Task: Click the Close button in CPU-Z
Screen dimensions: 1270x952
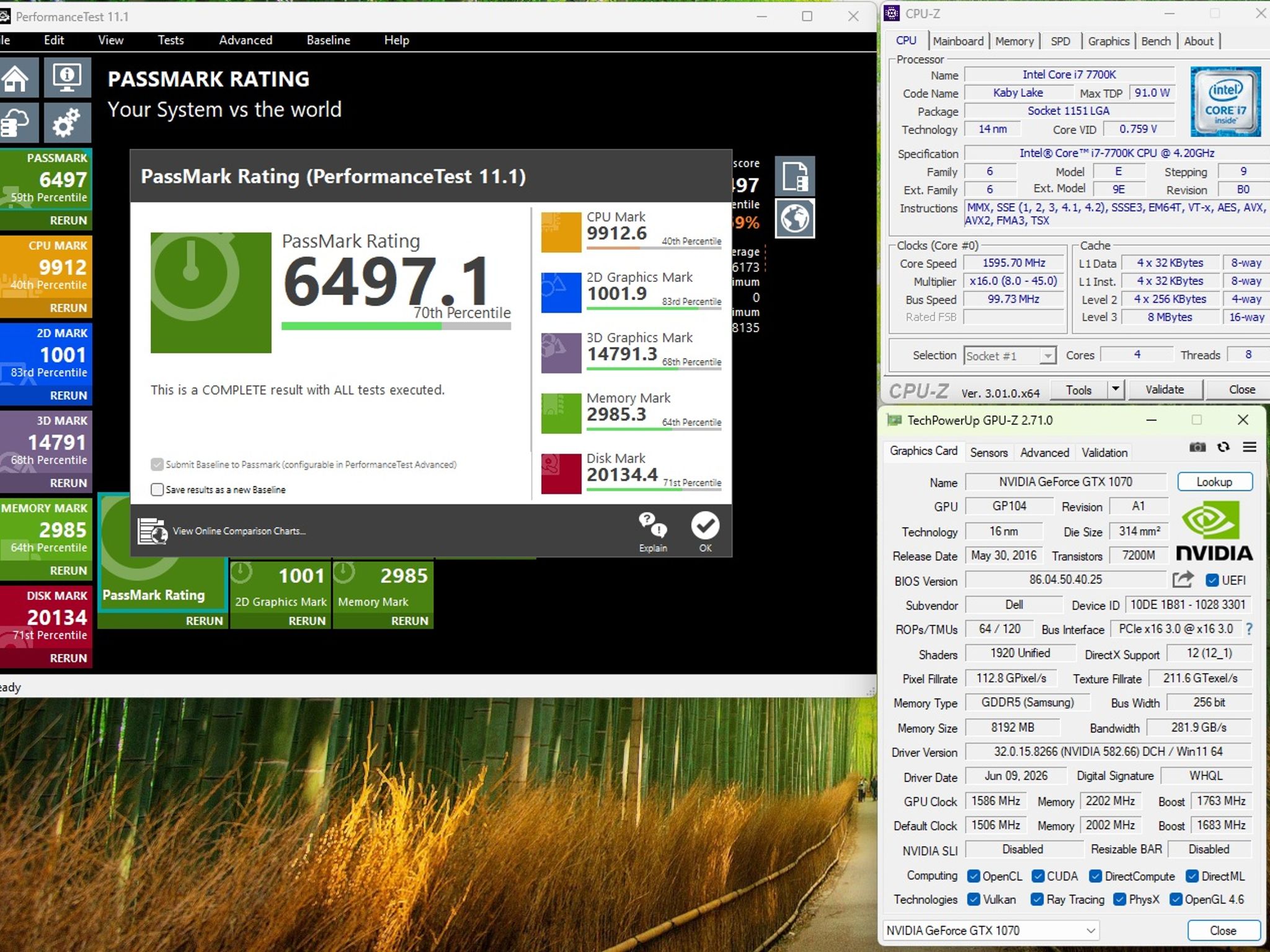Action: [x=1241, y=389]
